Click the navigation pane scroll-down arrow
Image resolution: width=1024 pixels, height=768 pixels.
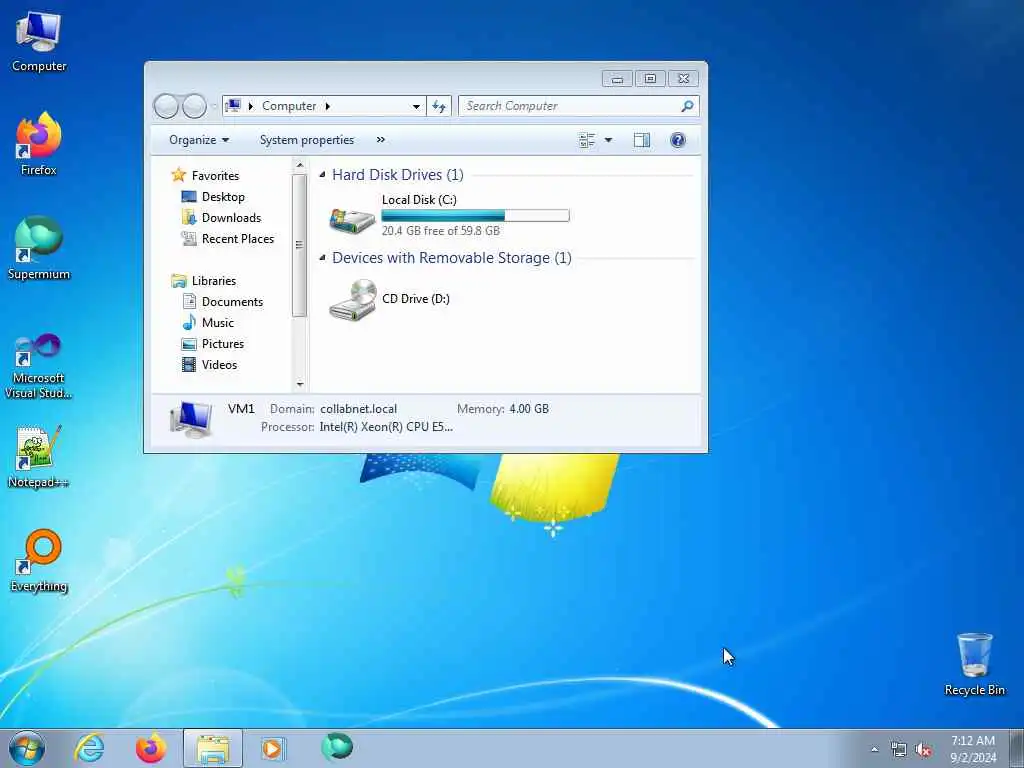(300, 384)
